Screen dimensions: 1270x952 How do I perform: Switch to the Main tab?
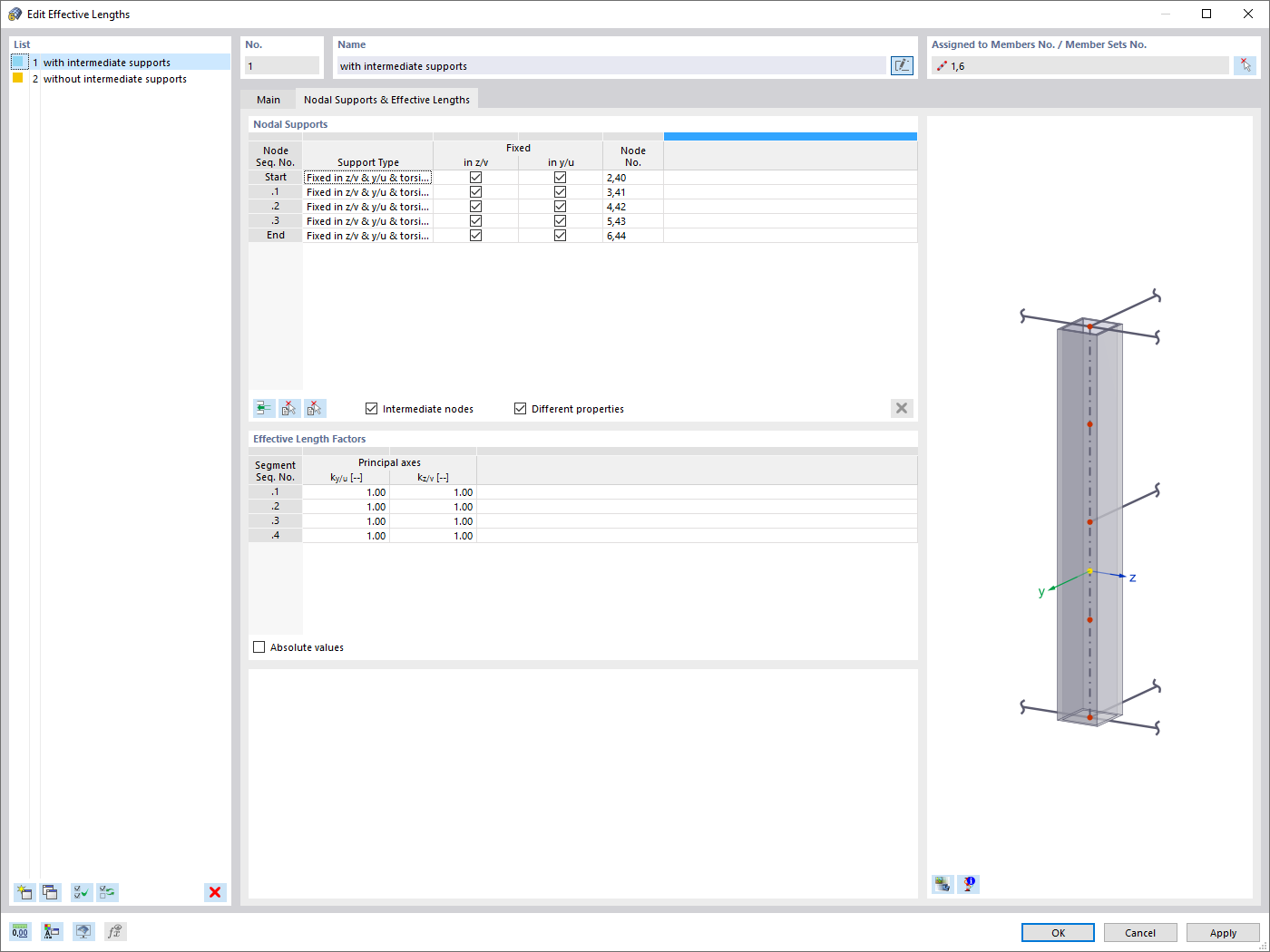tap(268, 99)
